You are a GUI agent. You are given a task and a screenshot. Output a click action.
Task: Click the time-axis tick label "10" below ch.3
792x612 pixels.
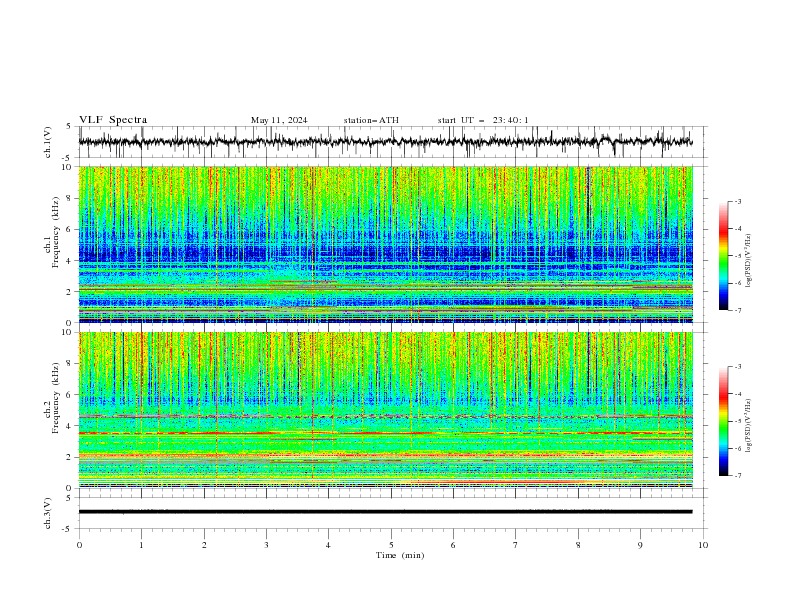pyautogui.click(x=703, y=545)
